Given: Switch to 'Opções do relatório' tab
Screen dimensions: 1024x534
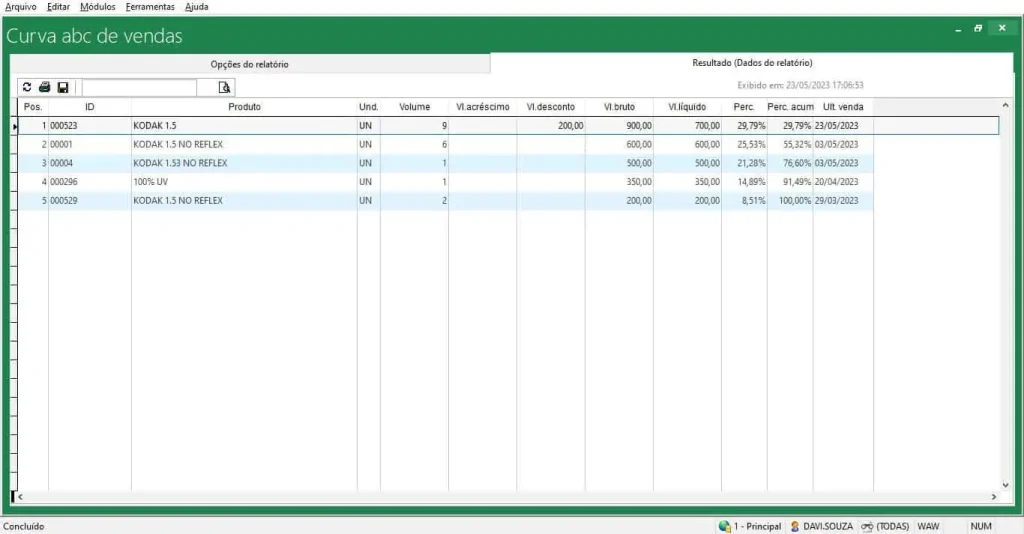Looking at the screenshot, I should (x=250, y=64).
